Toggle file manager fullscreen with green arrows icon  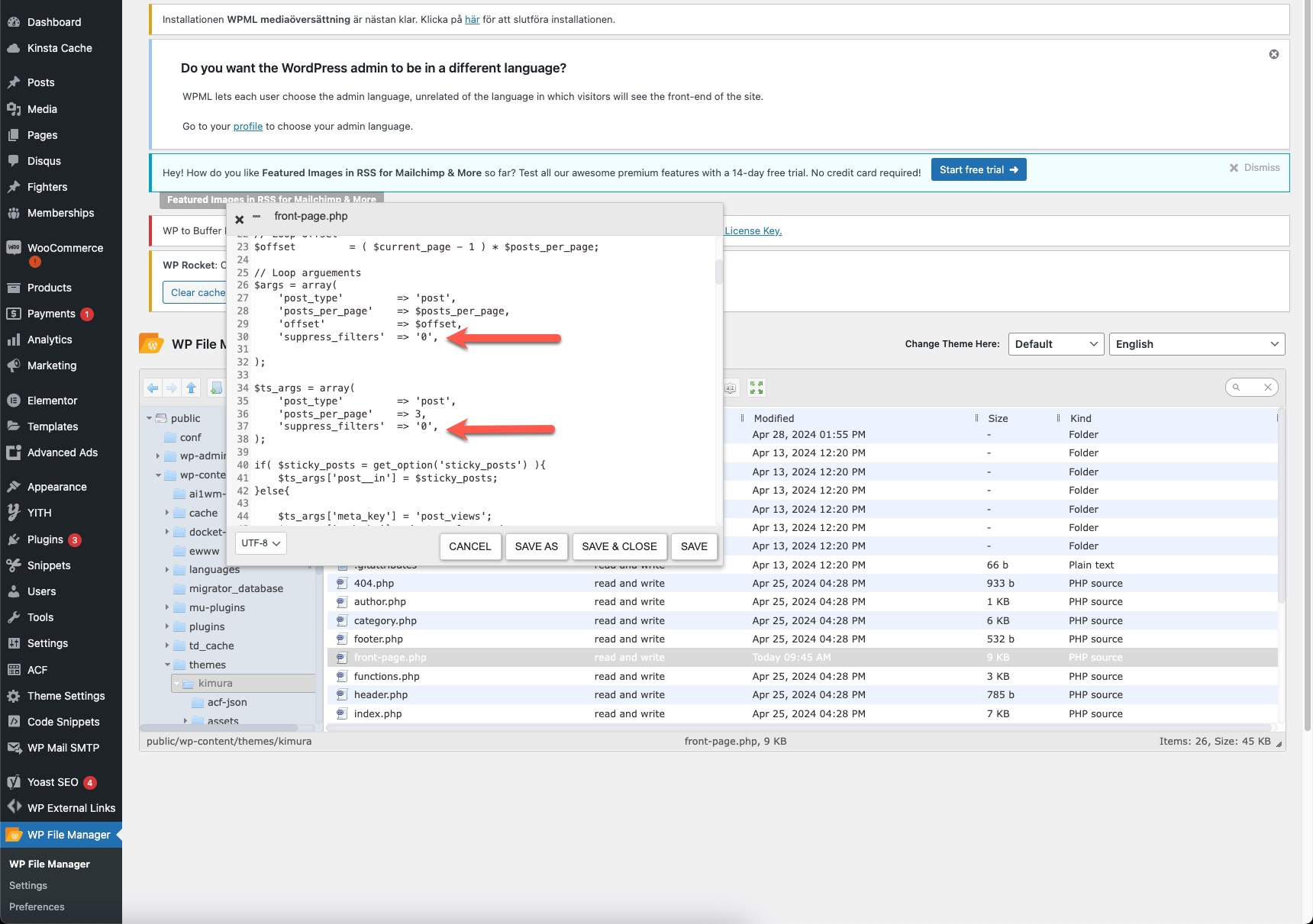coord(757,388)
